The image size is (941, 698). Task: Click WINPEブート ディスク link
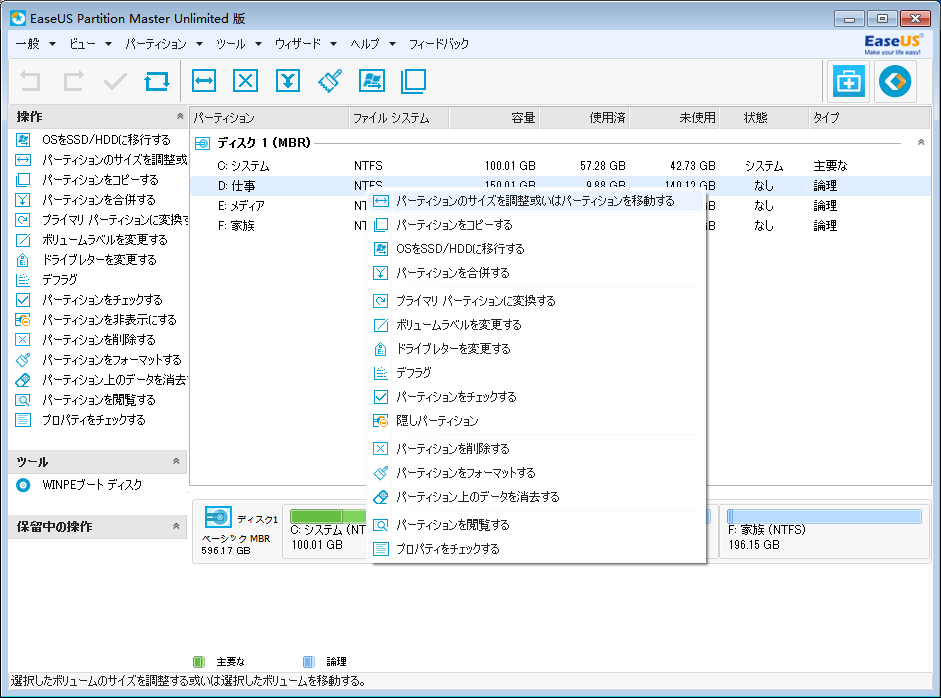[92, 485]
